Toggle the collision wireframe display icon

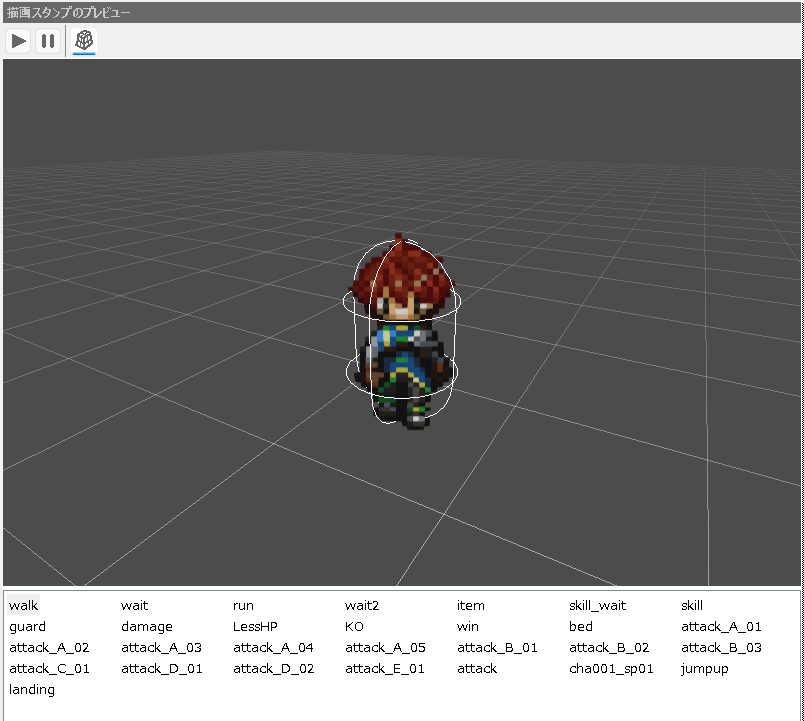click(x=85, y=41)
